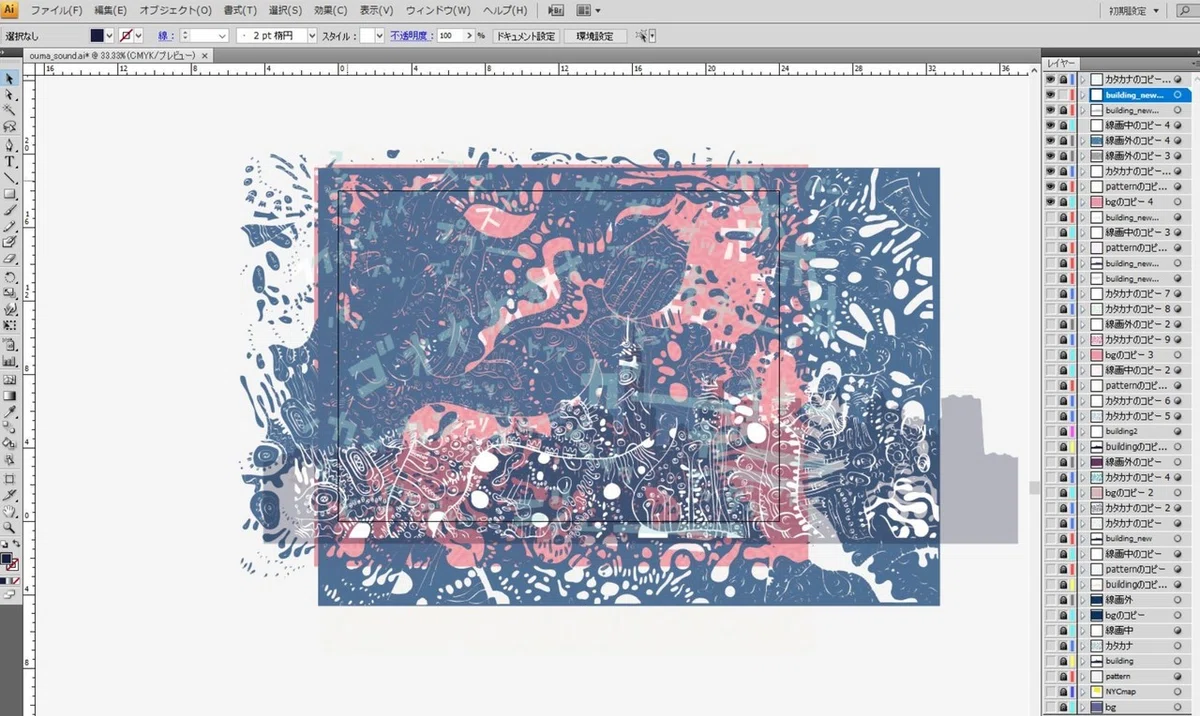1200x716 pixels.
Task: Select the Selection (black arrow) tool
Action: point(10,78)
